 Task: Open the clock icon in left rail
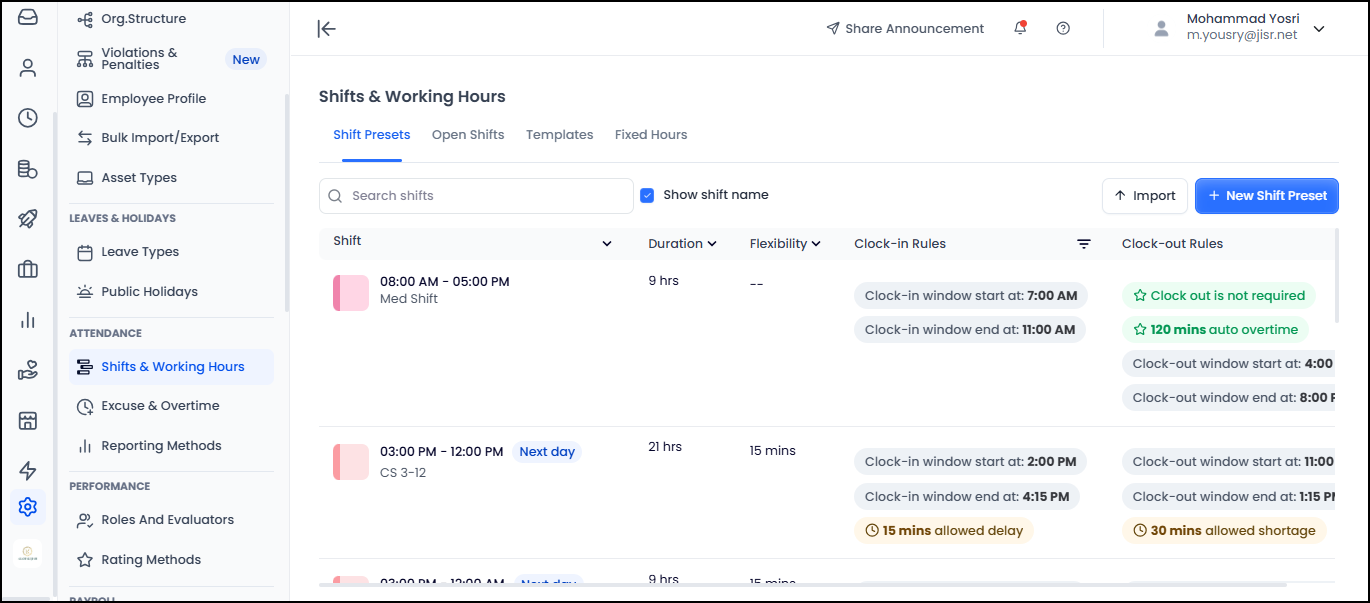tap(28, 118)
